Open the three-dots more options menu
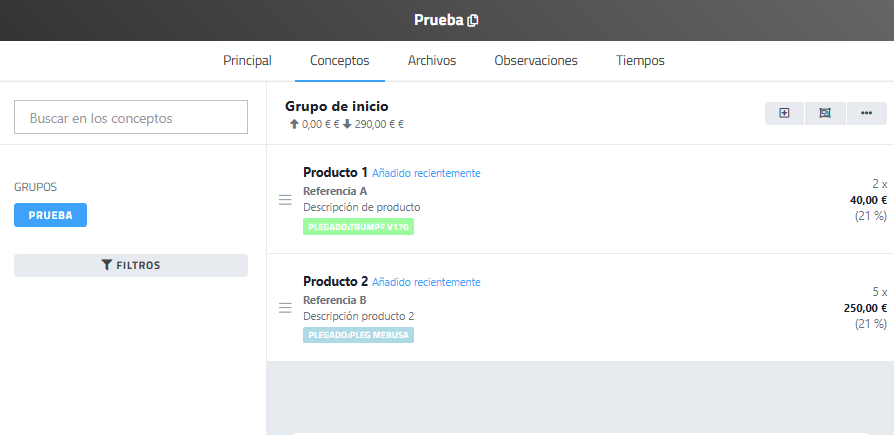Viewport: 894px width, 435px height. tap(866, 113)
